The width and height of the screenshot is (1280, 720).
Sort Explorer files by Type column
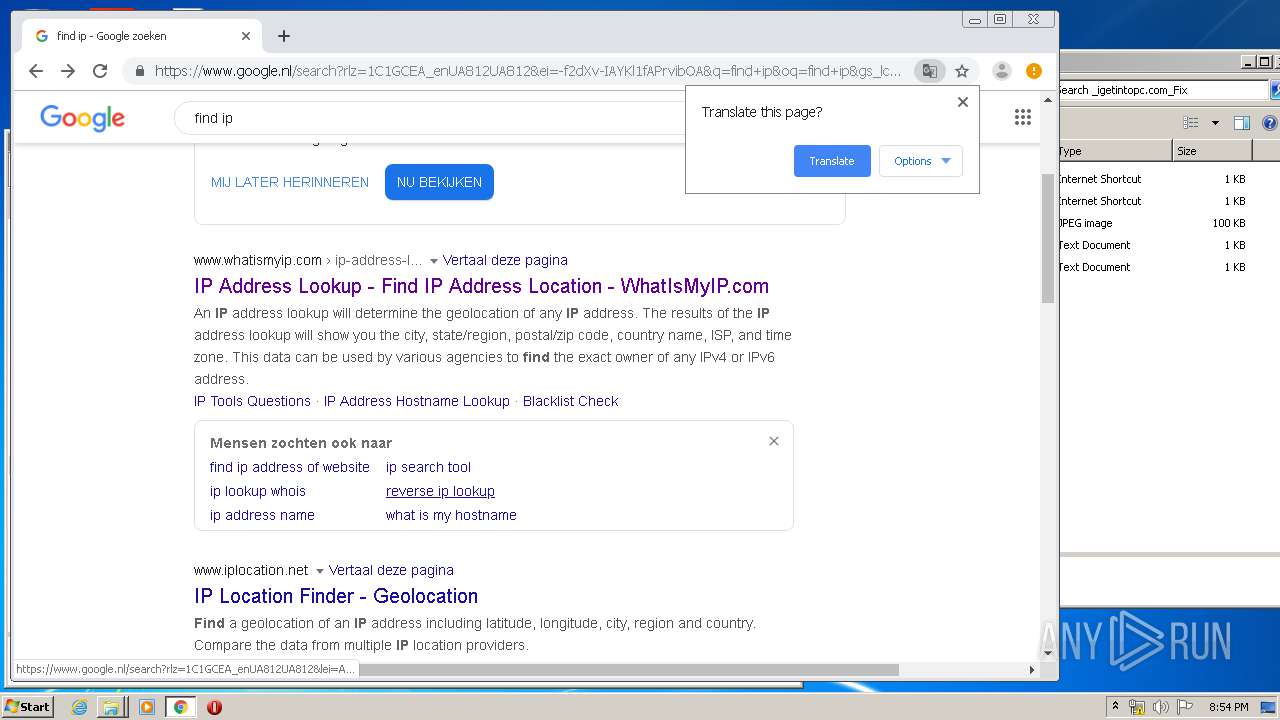pos(1114,151)
